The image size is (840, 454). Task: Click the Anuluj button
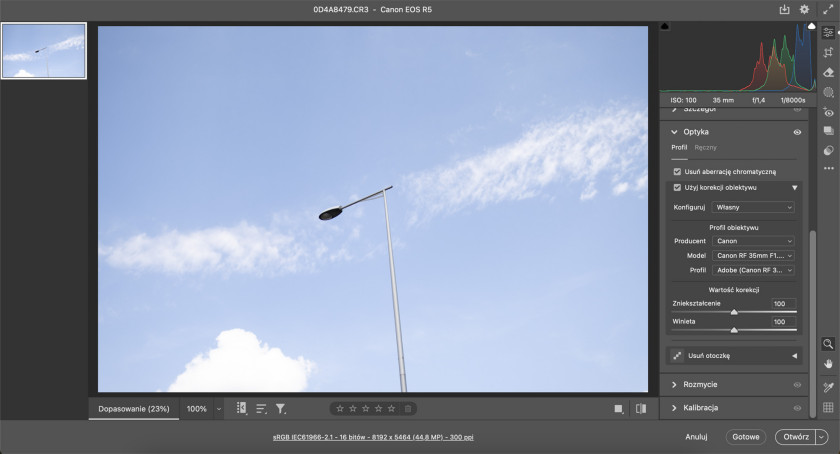point(696,437)
